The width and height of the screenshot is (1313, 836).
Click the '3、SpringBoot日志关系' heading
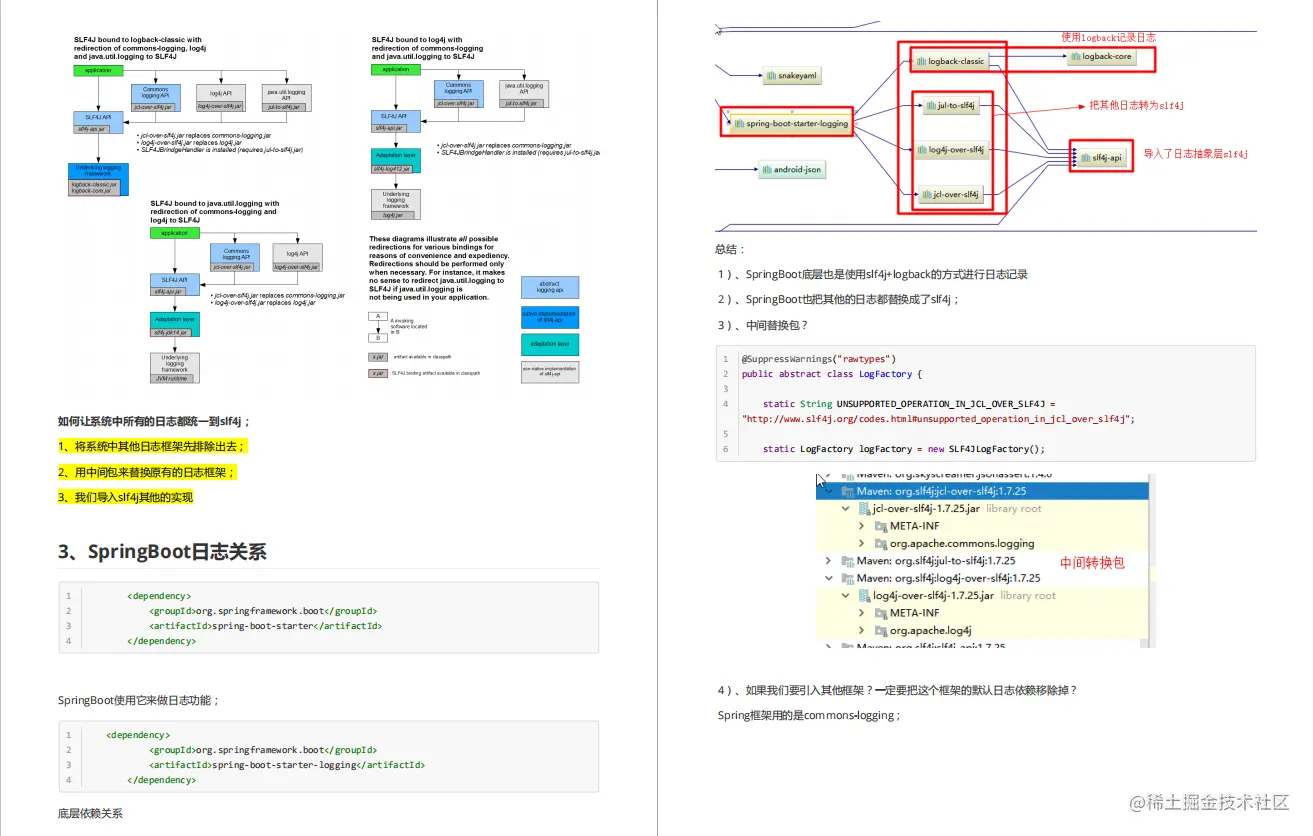(162, 552)
